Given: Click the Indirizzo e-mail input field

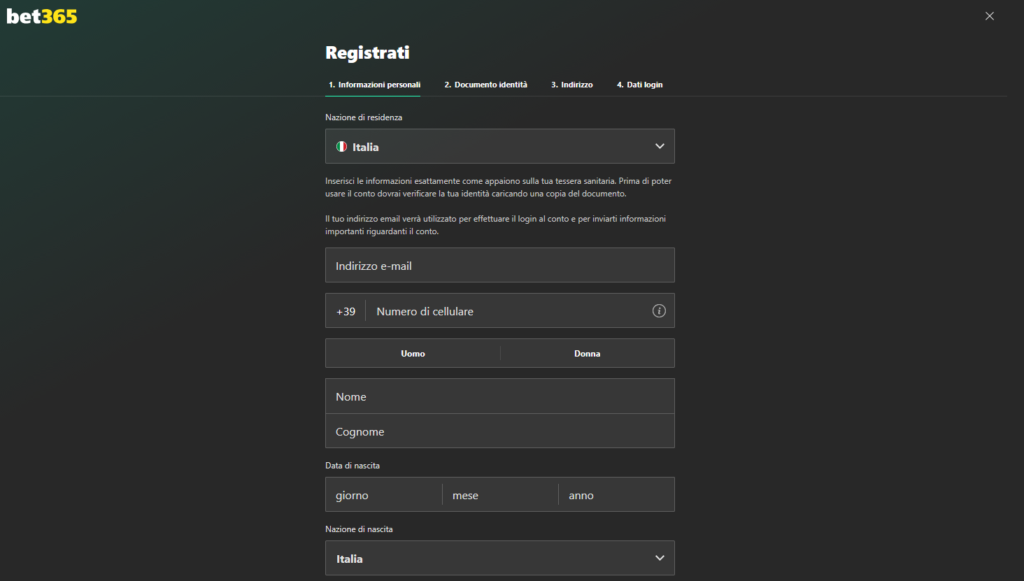Looking at the screenshot, I should pos(500,264).
